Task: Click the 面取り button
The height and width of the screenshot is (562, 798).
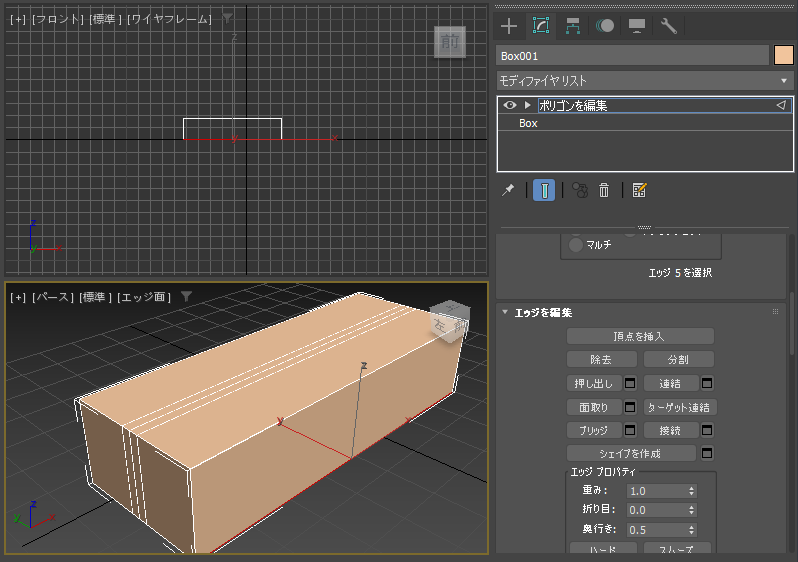Action: click(594, 407)
